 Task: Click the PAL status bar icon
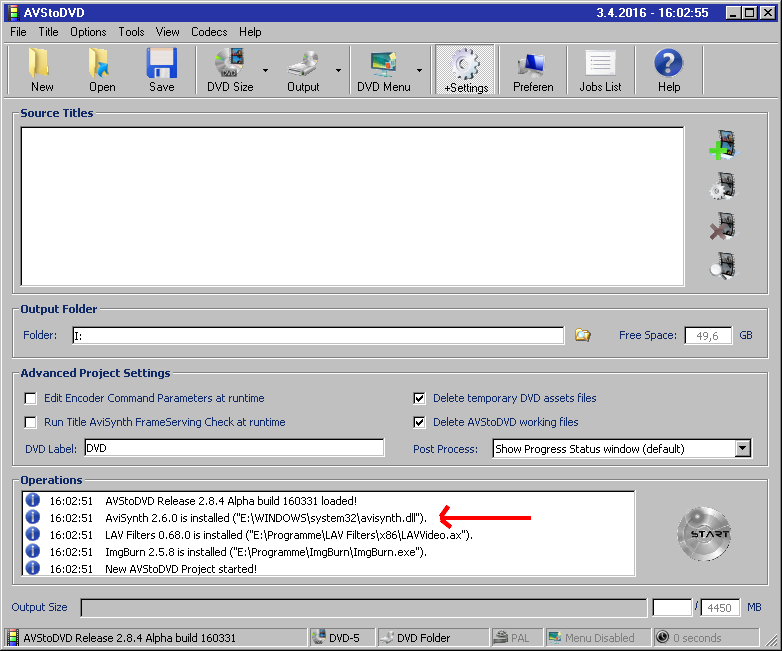[500, 637]
